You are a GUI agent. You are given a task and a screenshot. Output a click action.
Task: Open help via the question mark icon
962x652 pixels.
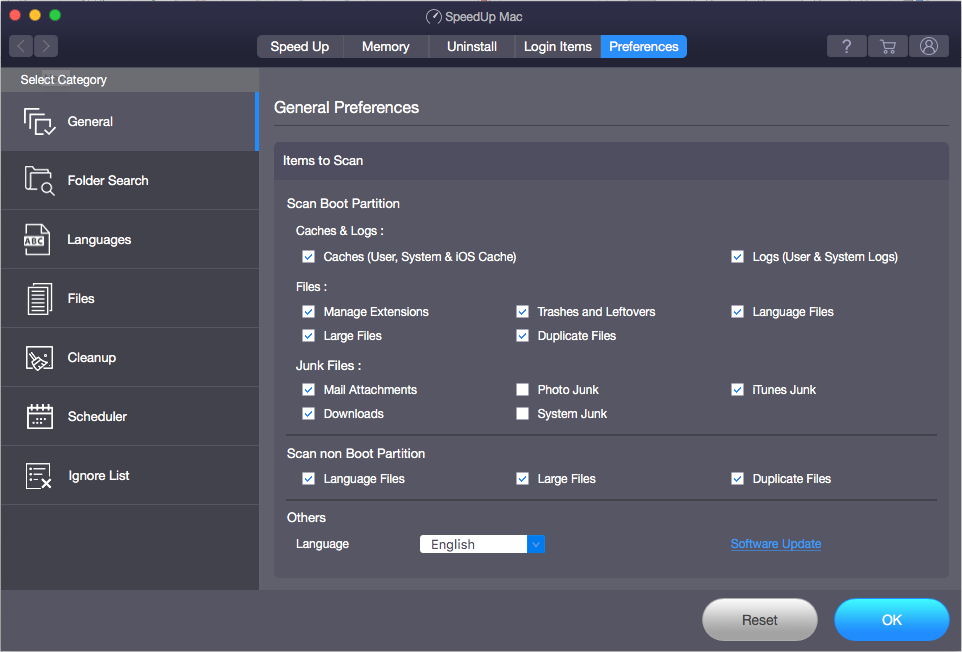pos(847,46)
